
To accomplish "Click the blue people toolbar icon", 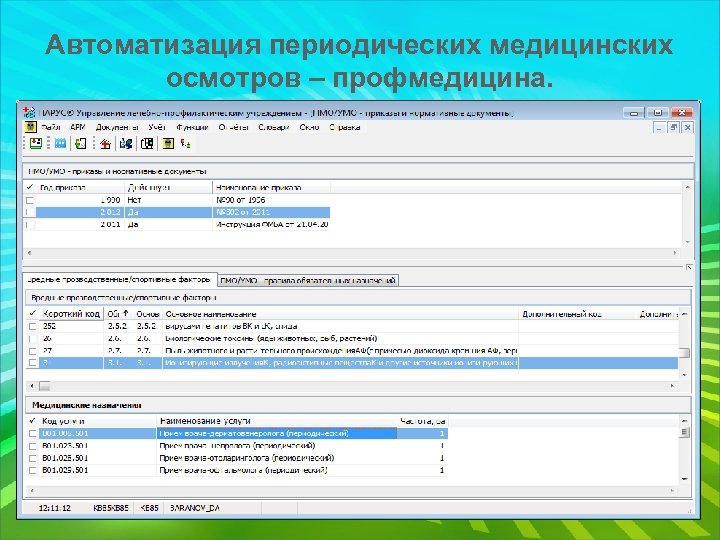I will click(x=126, y=144).
